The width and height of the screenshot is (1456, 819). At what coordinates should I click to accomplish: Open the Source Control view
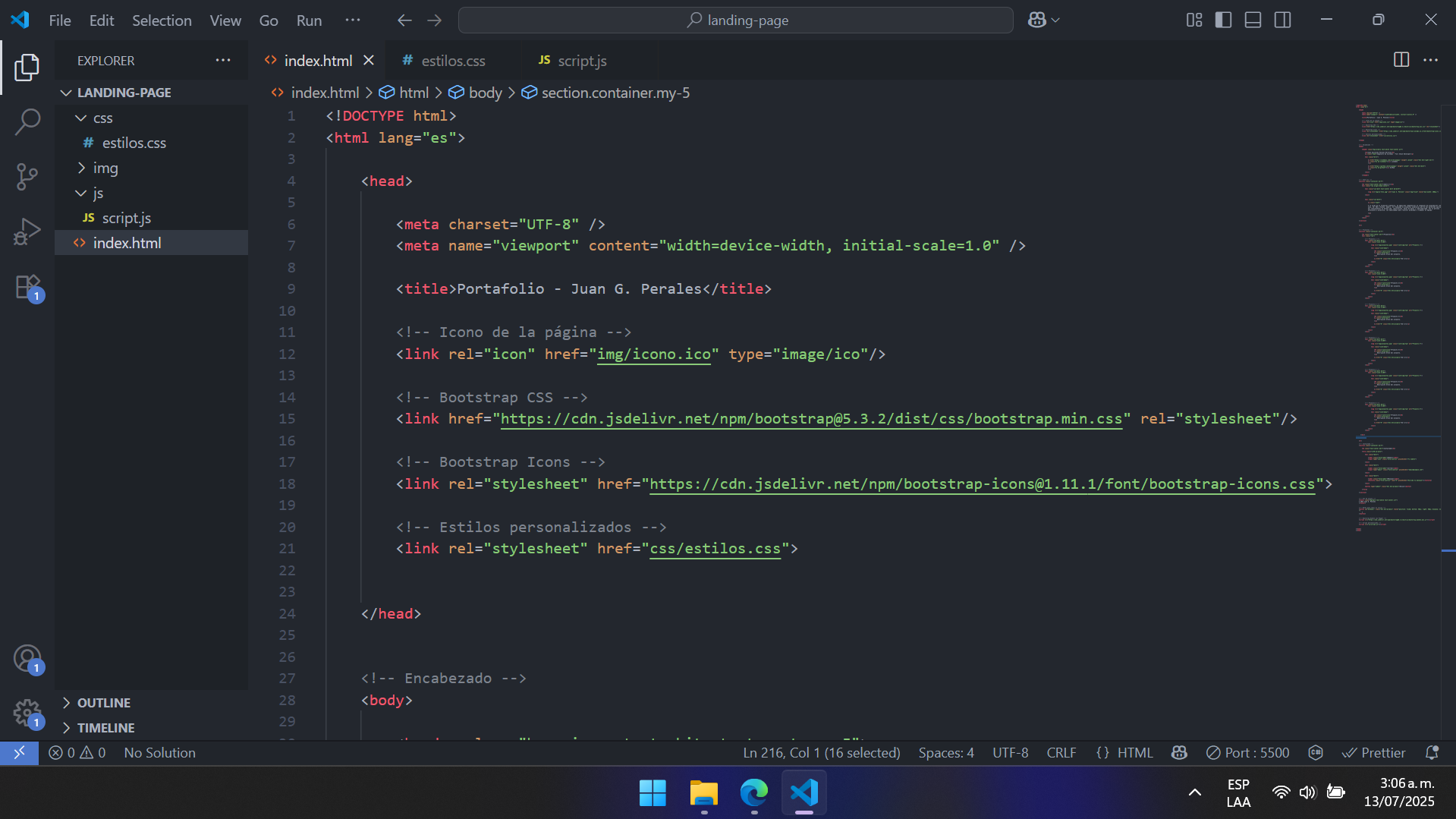click(27, 176)
